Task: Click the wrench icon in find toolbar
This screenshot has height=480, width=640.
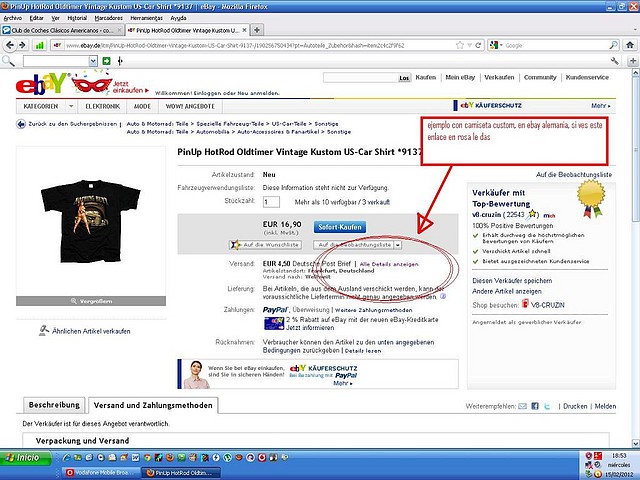Action: [615, 61]
